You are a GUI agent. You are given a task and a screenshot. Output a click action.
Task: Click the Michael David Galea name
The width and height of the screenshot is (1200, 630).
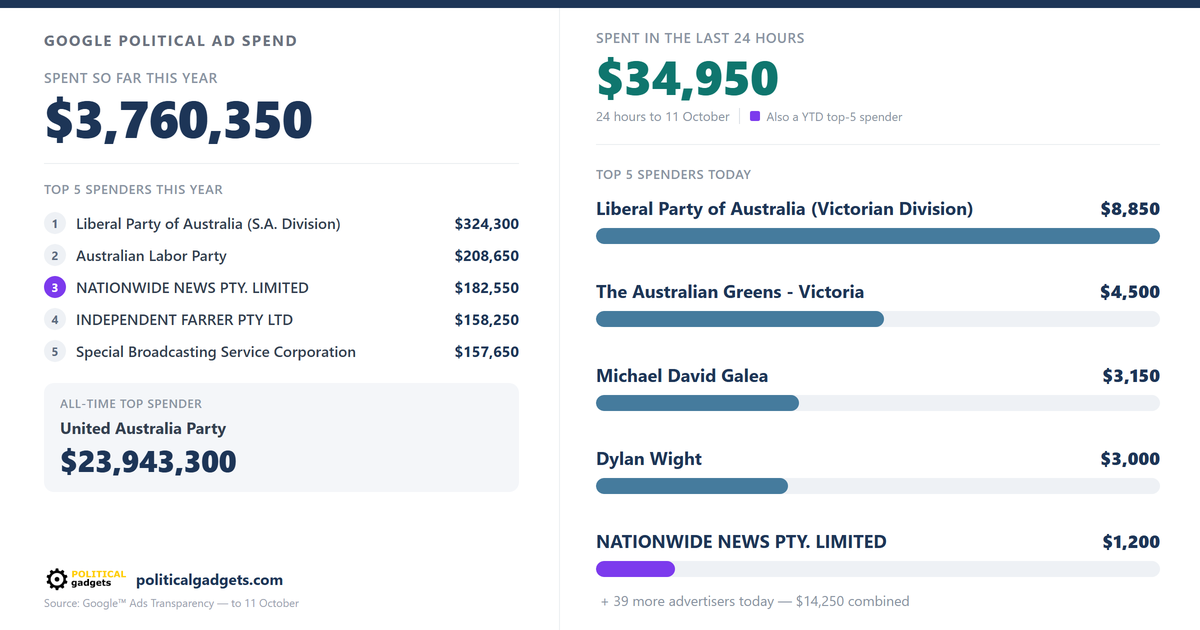682,376
